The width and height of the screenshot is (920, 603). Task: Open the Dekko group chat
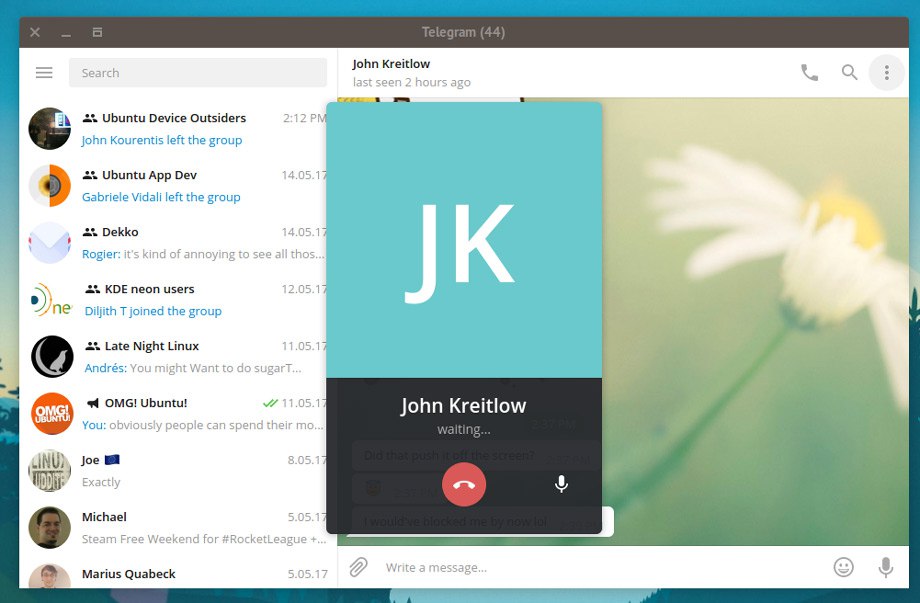point(179,242)
